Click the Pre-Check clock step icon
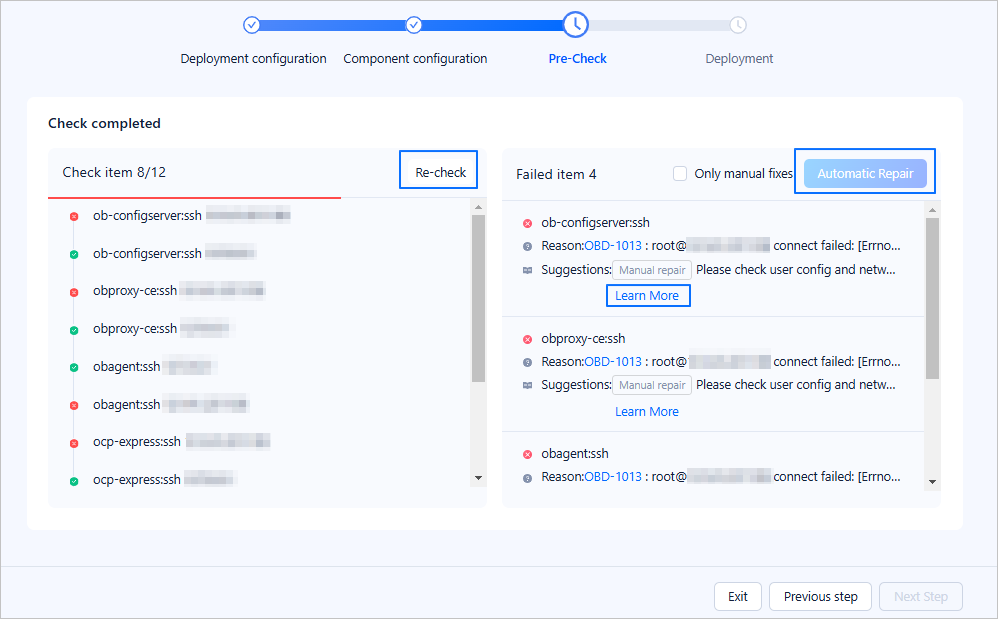Screen dimensions: 998x619 [x=575, y=24]
